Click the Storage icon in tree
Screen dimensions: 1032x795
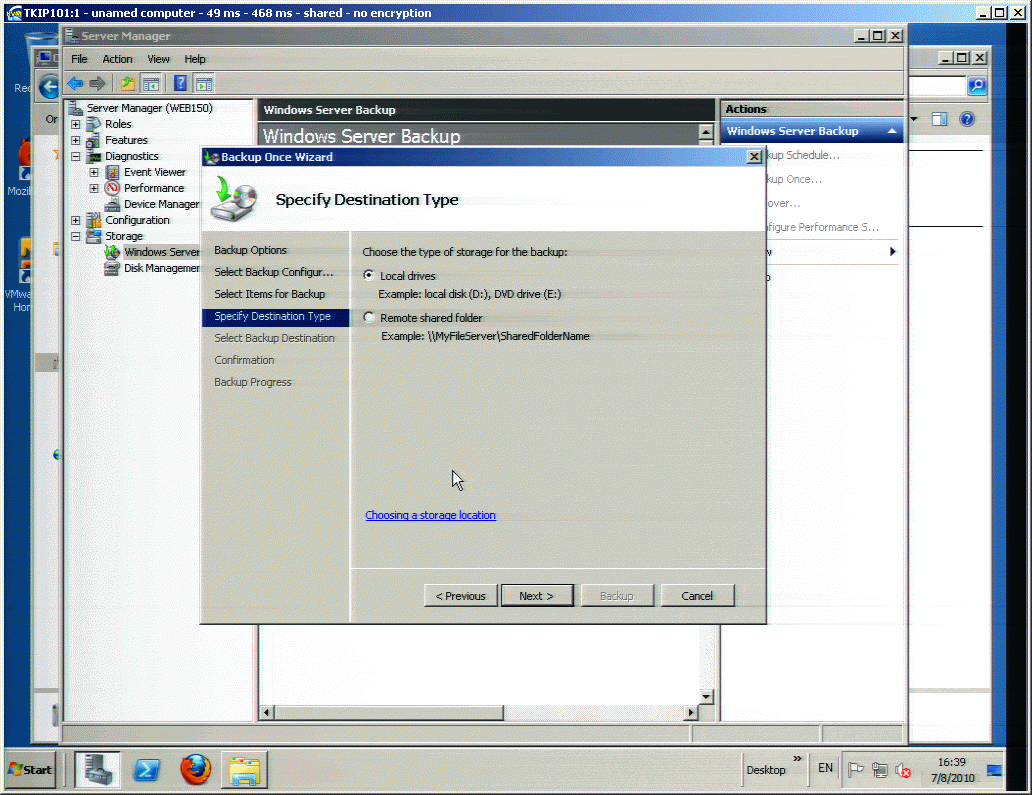[x=94, y=236]
